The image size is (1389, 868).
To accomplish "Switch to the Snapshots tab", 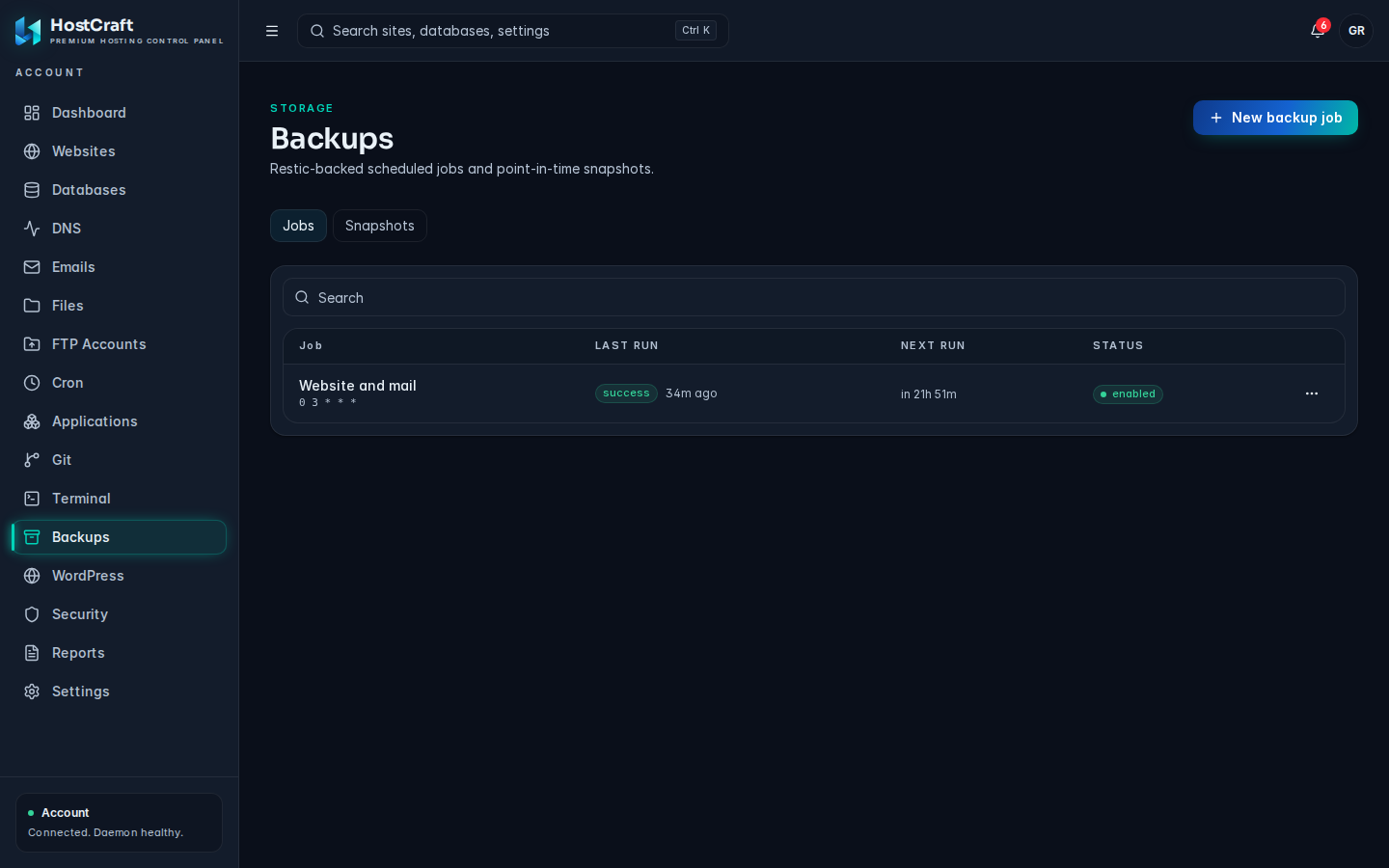I will [x=380, y=226].
